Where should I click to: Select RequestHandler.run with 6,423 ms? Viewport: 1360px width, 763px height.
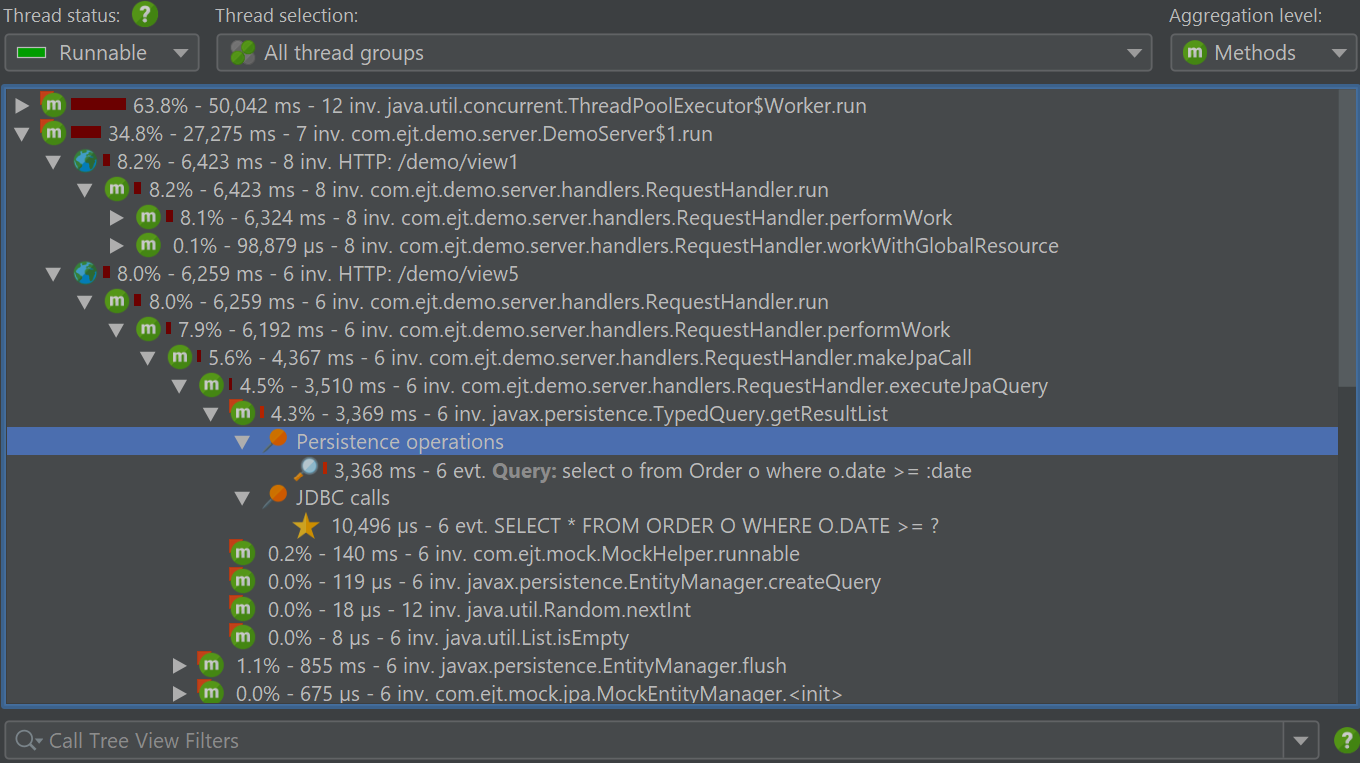pos(489,189)
